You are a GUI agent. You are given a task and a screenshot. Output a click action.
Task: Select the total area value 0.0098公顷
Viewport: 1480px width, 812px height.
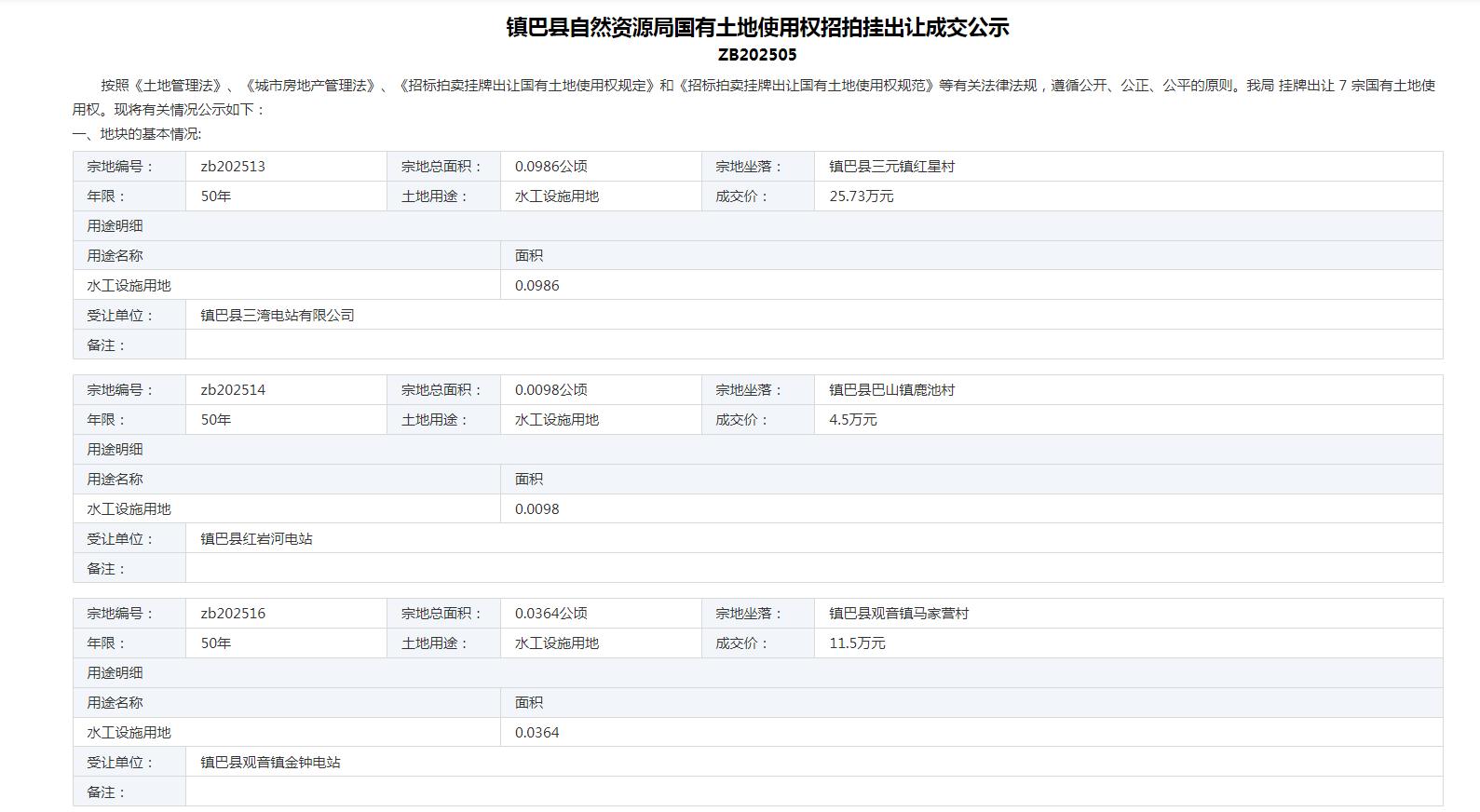pos(550,390)
